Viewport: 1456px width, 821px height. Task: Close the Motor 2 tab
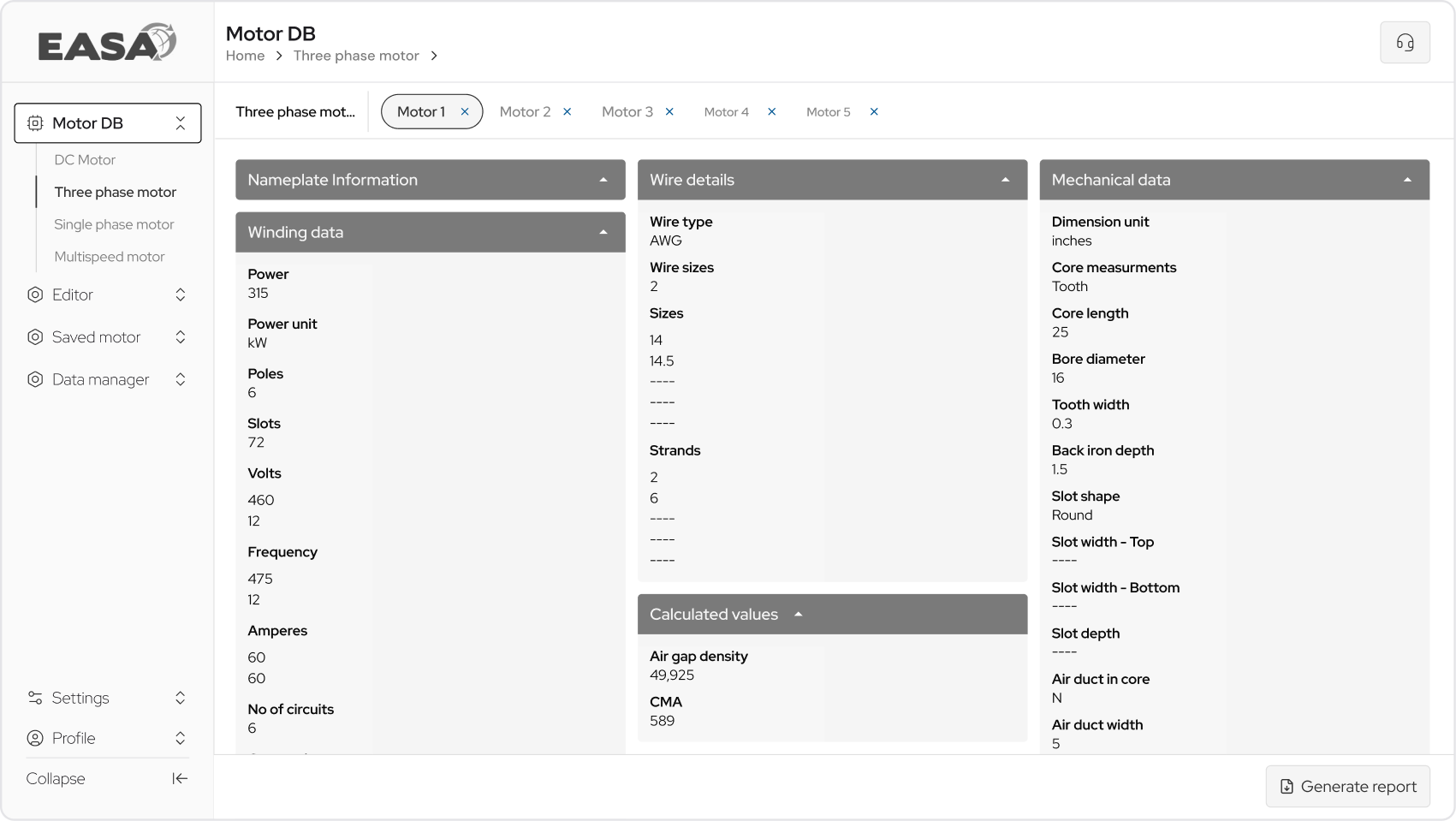(567, 112)
